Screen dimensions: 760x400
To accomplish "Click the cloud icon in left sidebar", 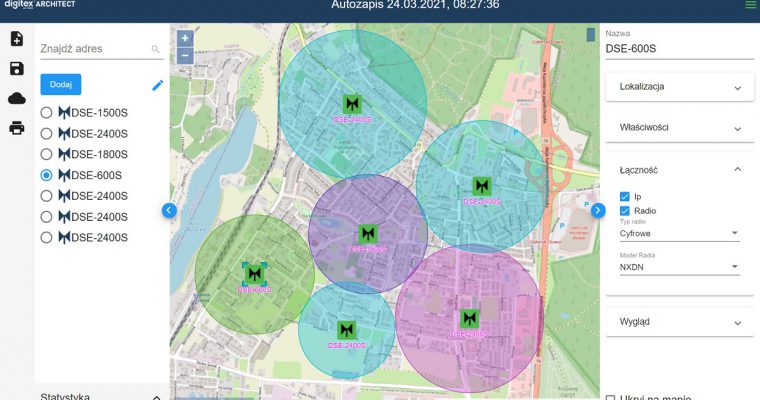I will [x=16, y=98].
